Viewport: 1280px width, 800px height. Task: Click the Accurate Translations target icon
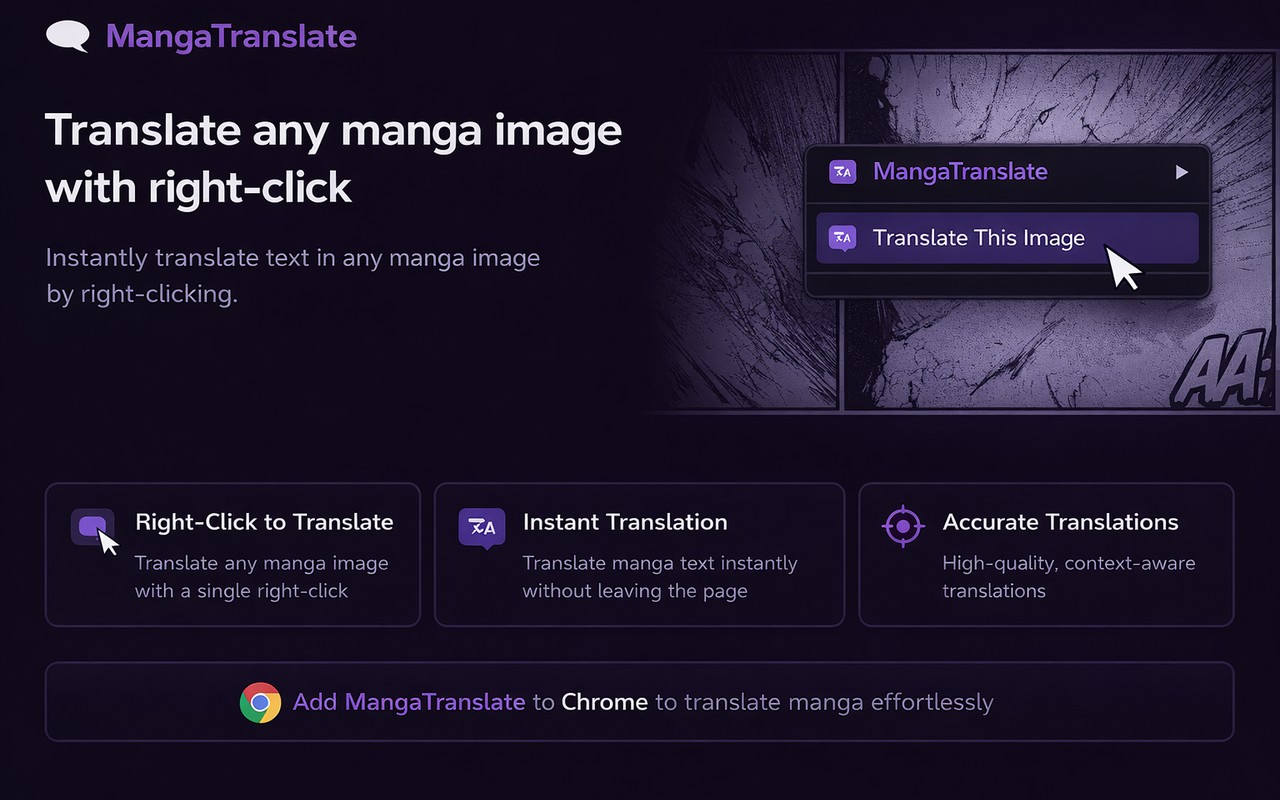pos(903,525)
